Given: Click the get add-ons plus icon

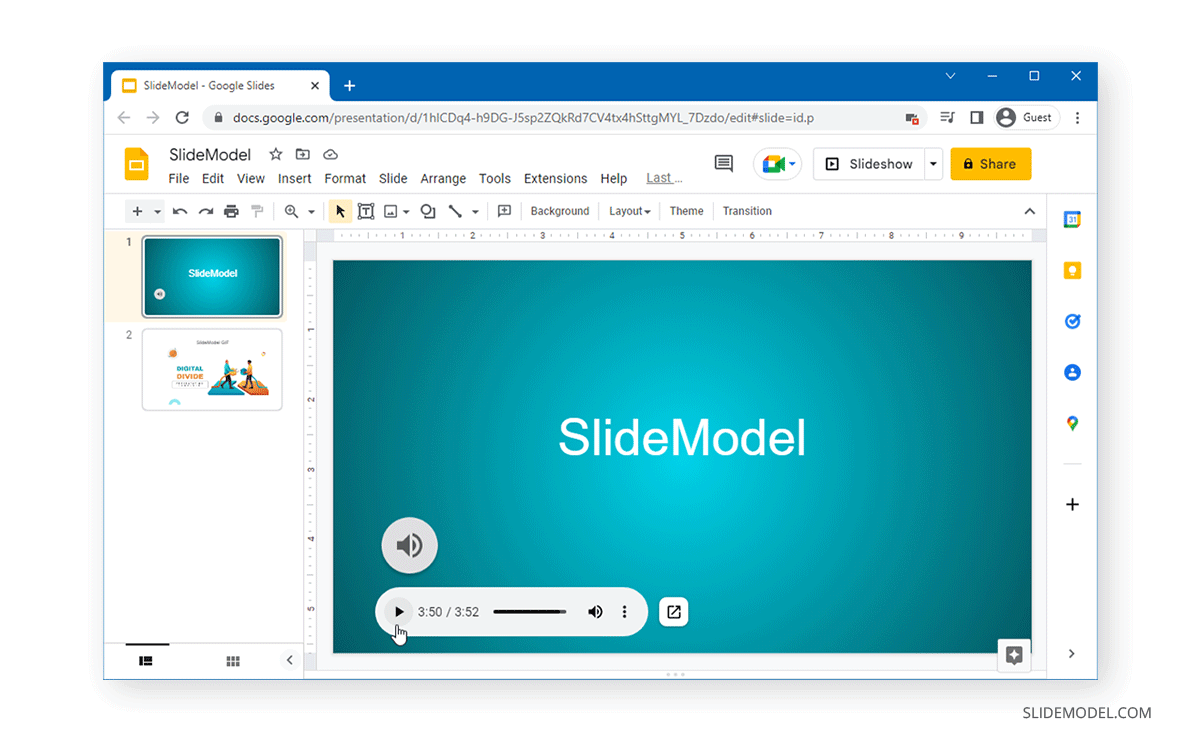Looking at the screenshot, I should pyautogui.click(x=1072, y=504).
